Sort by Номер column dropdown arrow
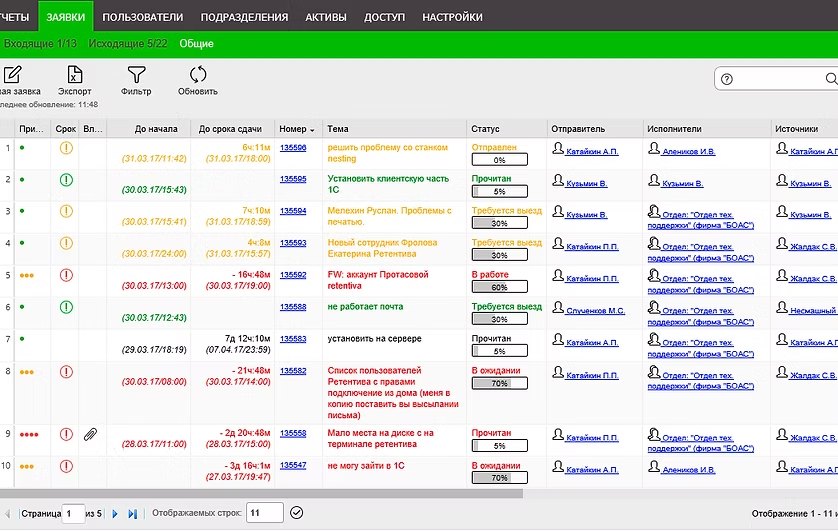 pos(312,130)
